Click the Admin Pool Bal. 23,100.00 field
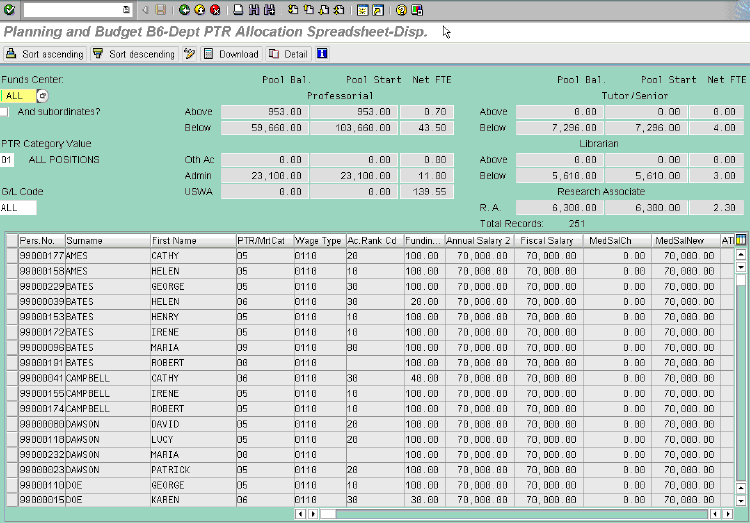Image resolution: width=750 pixels, height=523 pixels. tap(265, 176)
